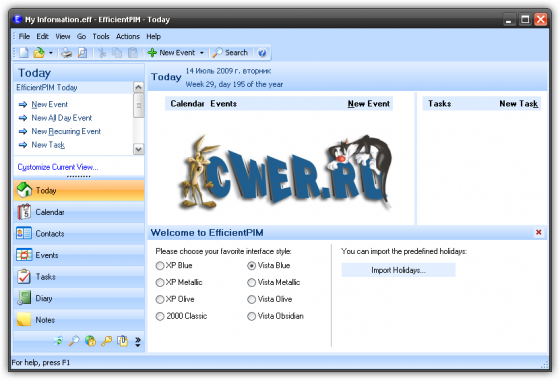Screen dimensions: 560x380
Task: Click the Copy toolbar icon
Action: 117,53
